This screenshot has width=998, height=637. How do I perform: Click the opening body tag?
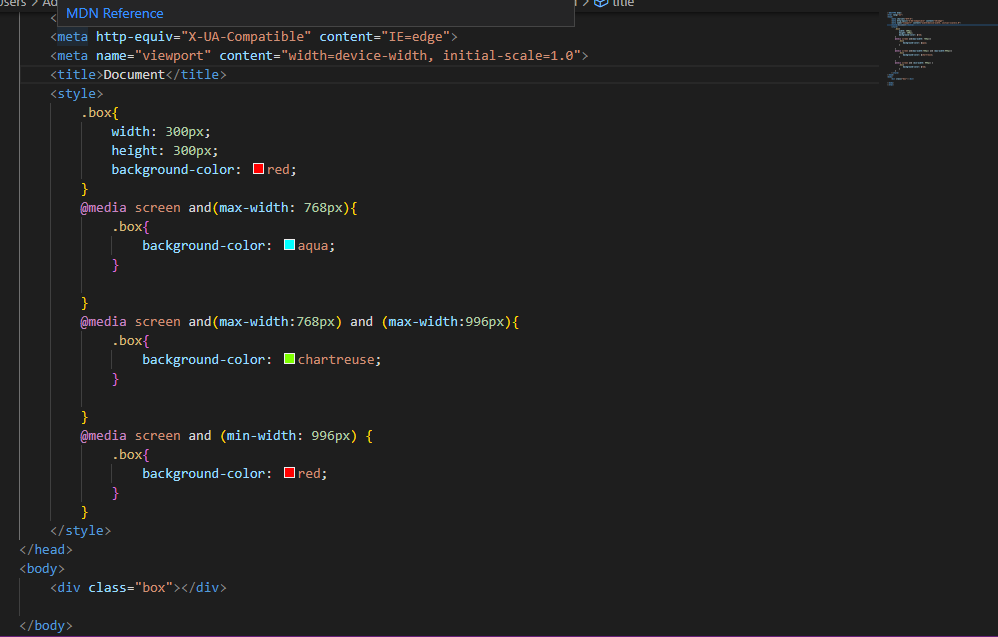(42, 569)
